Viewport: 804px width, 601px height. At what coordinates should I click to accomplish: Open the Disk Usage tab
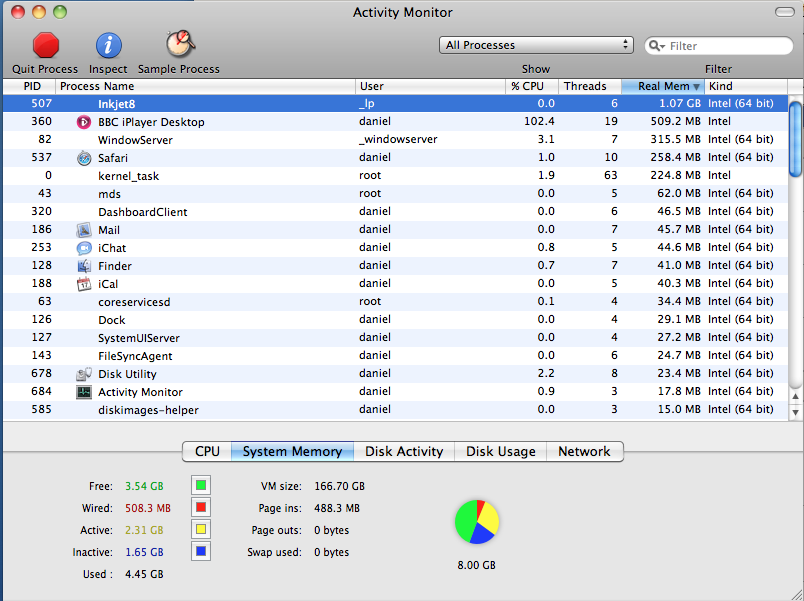coord(500,451)
